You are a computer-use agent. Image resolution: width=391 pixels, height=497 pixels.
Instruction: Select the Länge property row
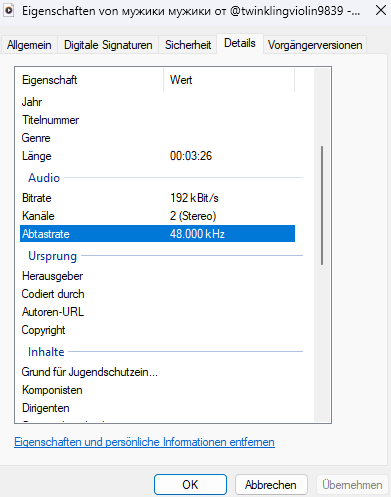tap(157, 156)
